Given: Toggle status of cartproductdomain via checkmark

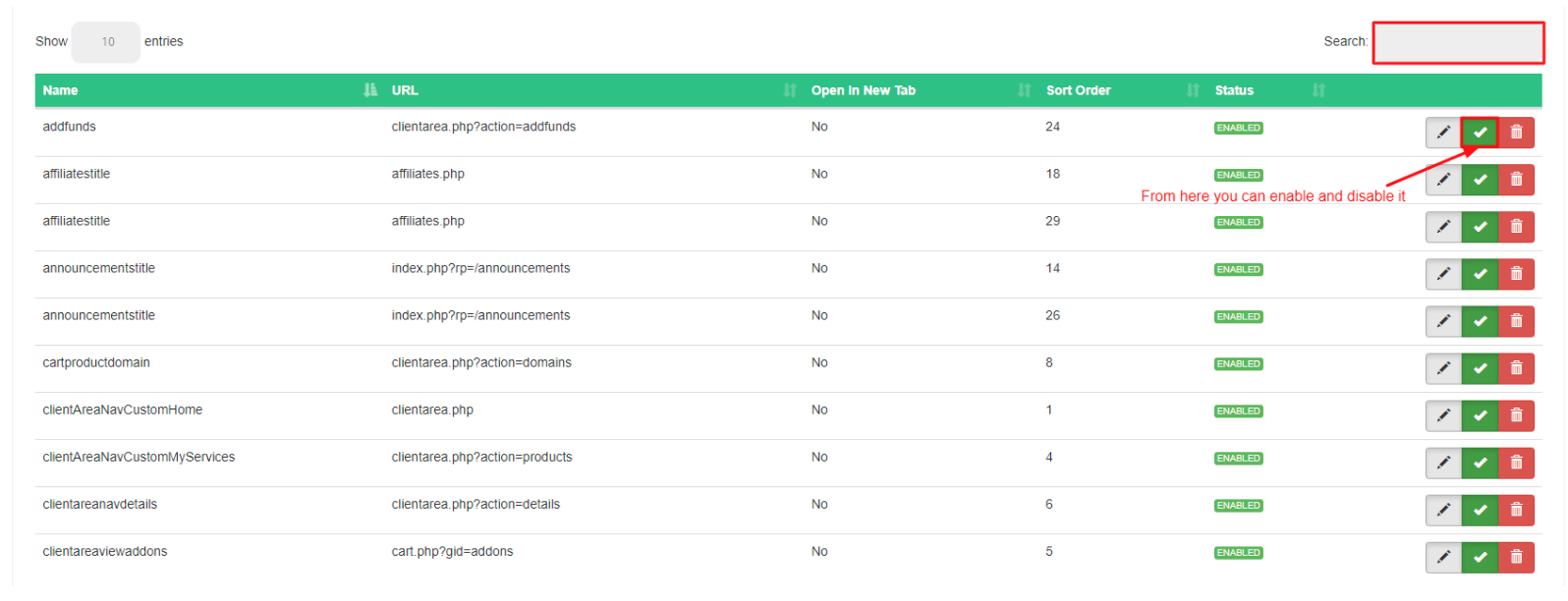Looking at the screenshot, I should [1479, 368].
